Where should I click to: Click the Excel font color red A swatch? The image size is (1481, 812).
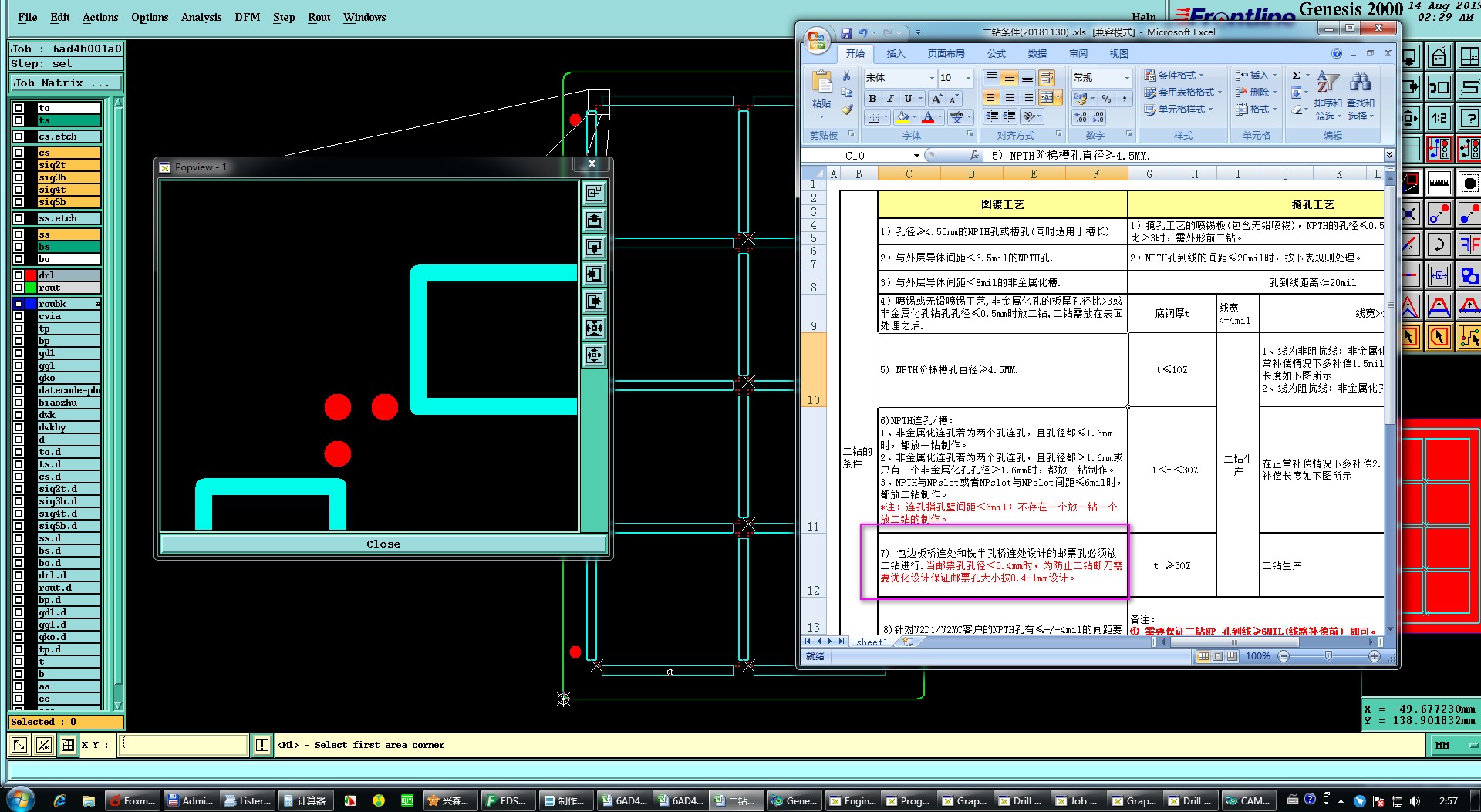coord(928,117)
